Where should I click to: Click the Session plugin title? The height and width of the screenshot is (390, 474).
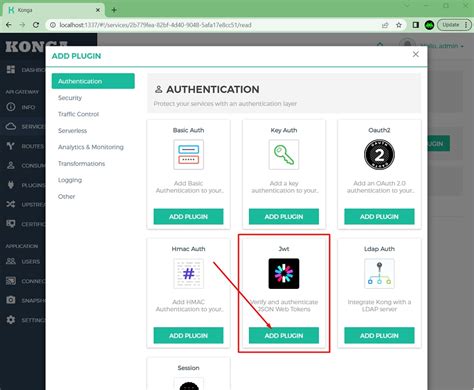point(188,368)
